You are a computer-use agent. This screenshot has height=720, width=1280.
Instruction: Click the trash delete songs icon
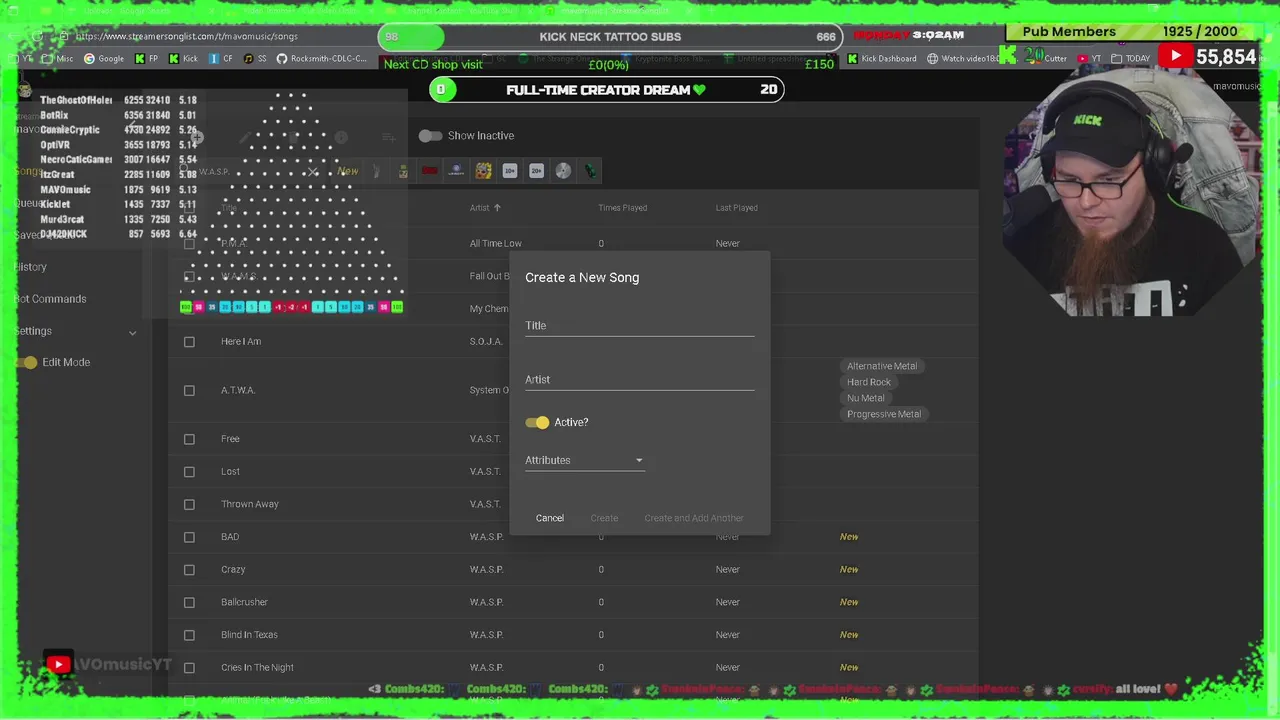pos(293,137)
